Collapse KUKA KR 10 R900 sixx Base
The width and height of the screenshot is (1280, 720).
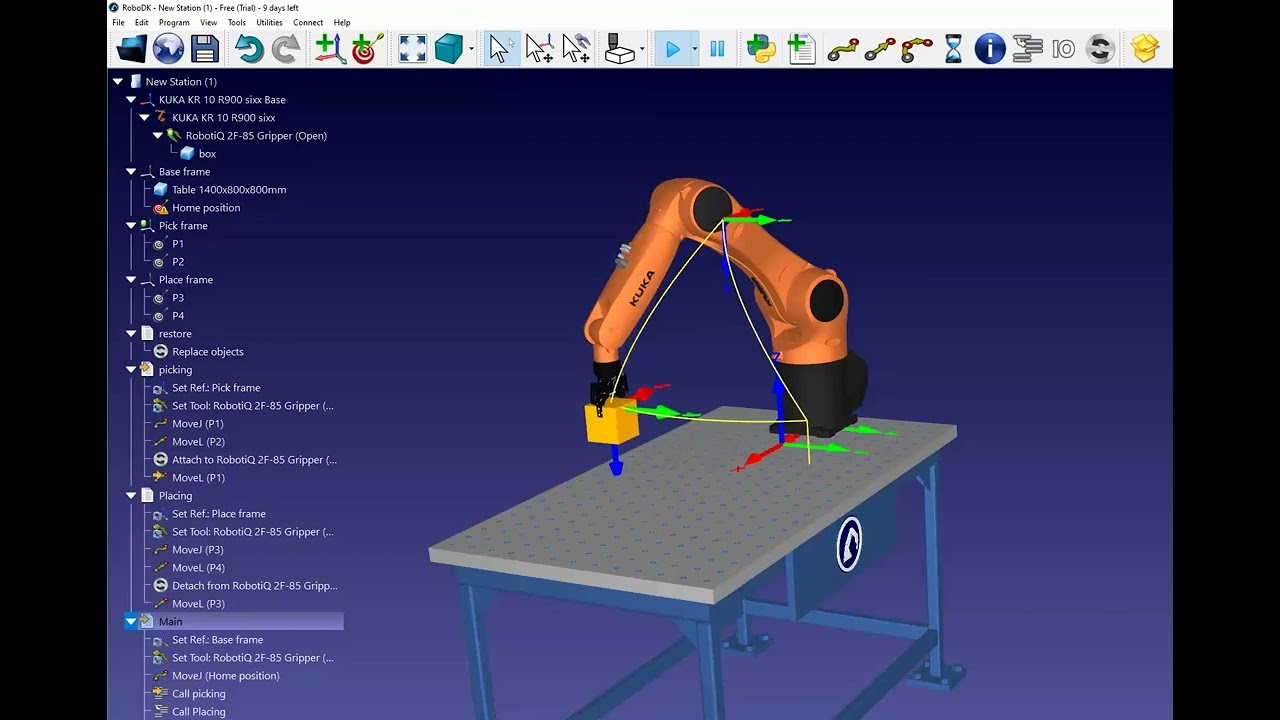tap(131, 100)
